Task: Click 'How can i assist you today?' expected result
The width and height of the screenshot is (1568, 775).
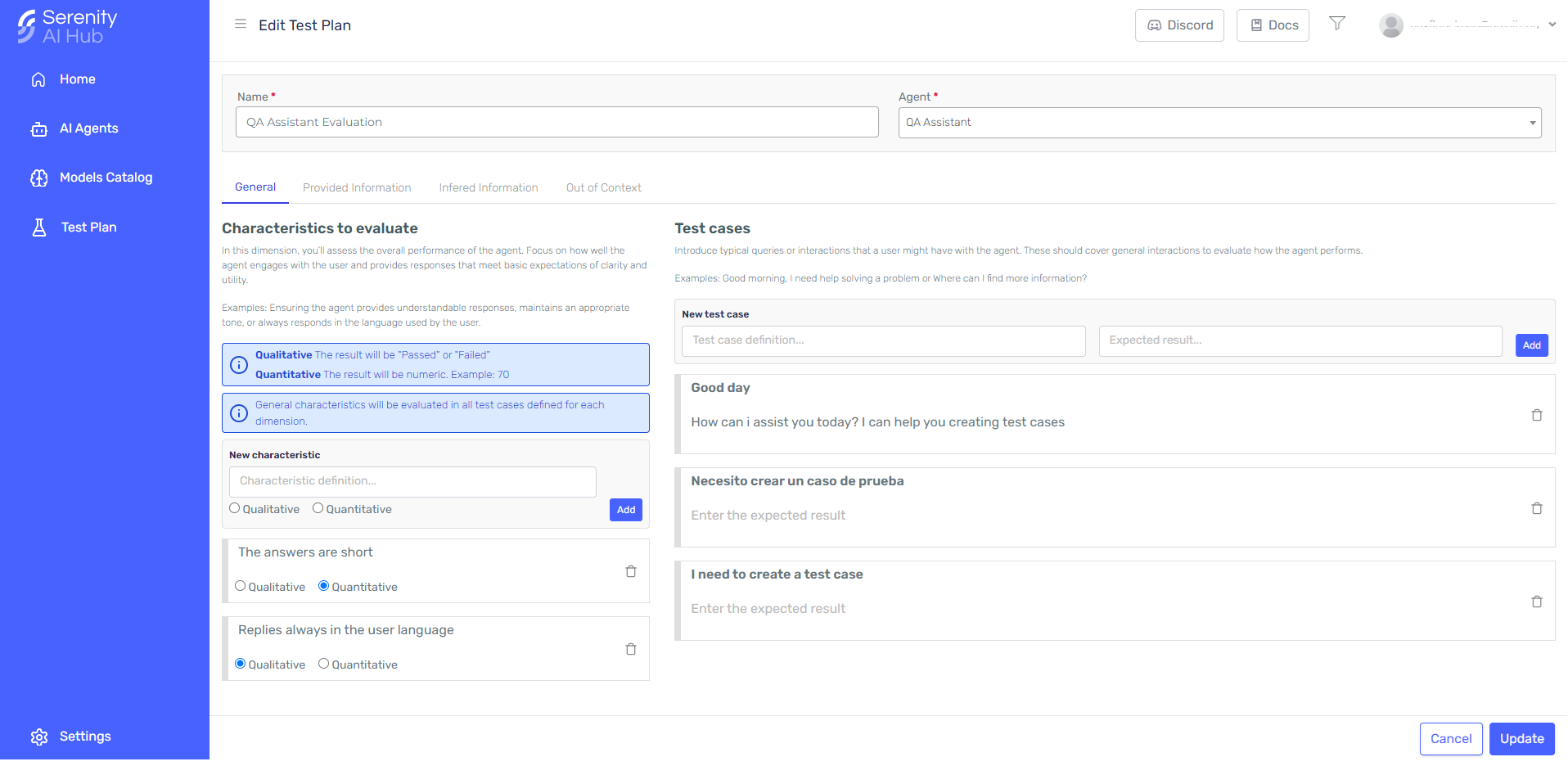Action: pyautogui.click(x=877, y=422)
